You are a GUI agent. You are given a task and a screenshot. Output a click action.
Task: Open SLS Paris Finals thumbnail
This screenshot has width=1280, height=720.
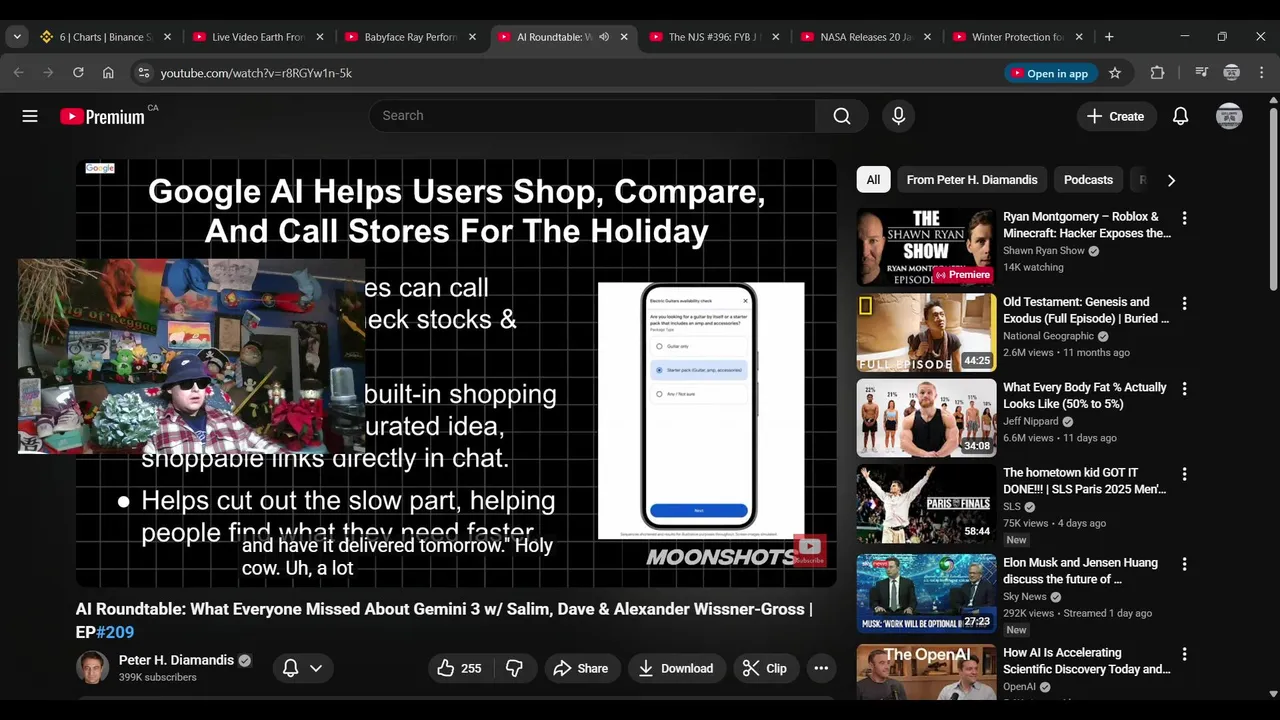926,503
